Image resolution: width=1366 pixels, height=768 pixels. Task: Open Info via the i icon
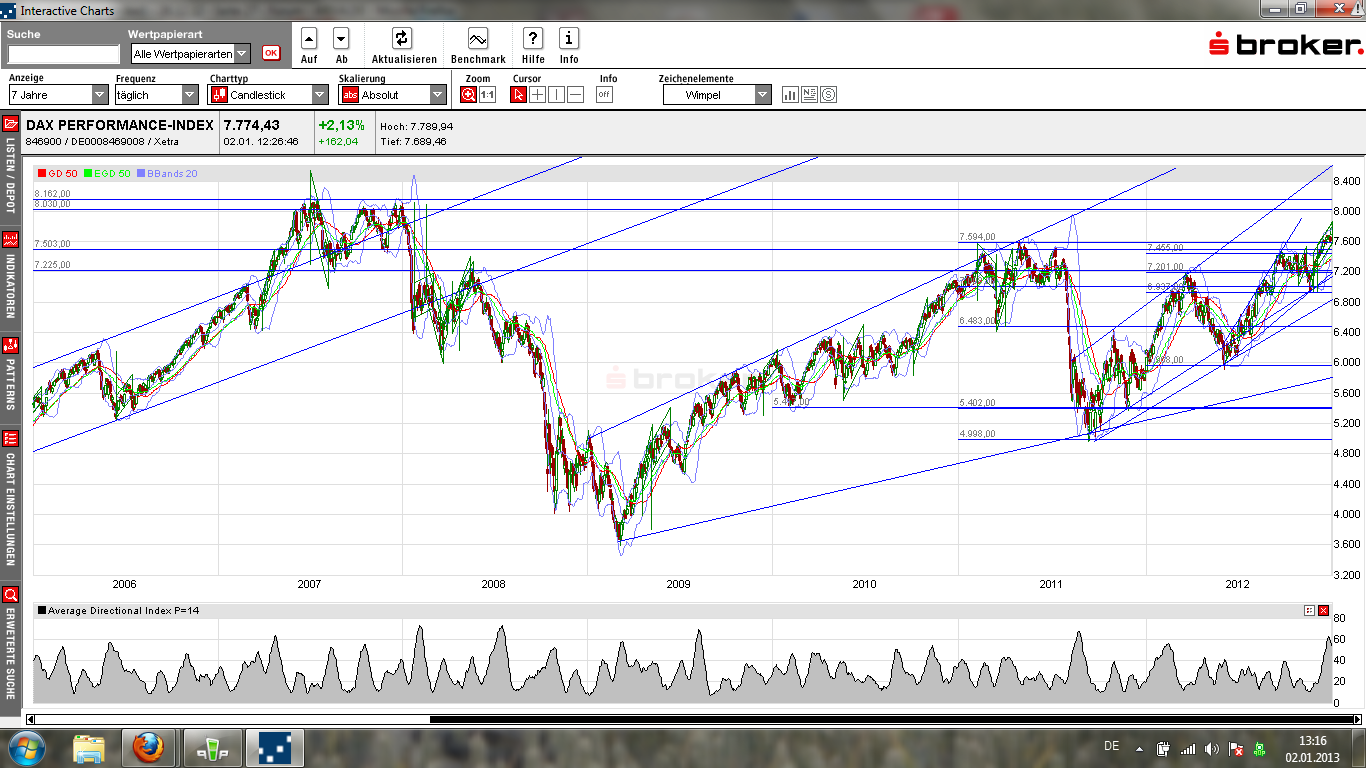coord(569,40)
